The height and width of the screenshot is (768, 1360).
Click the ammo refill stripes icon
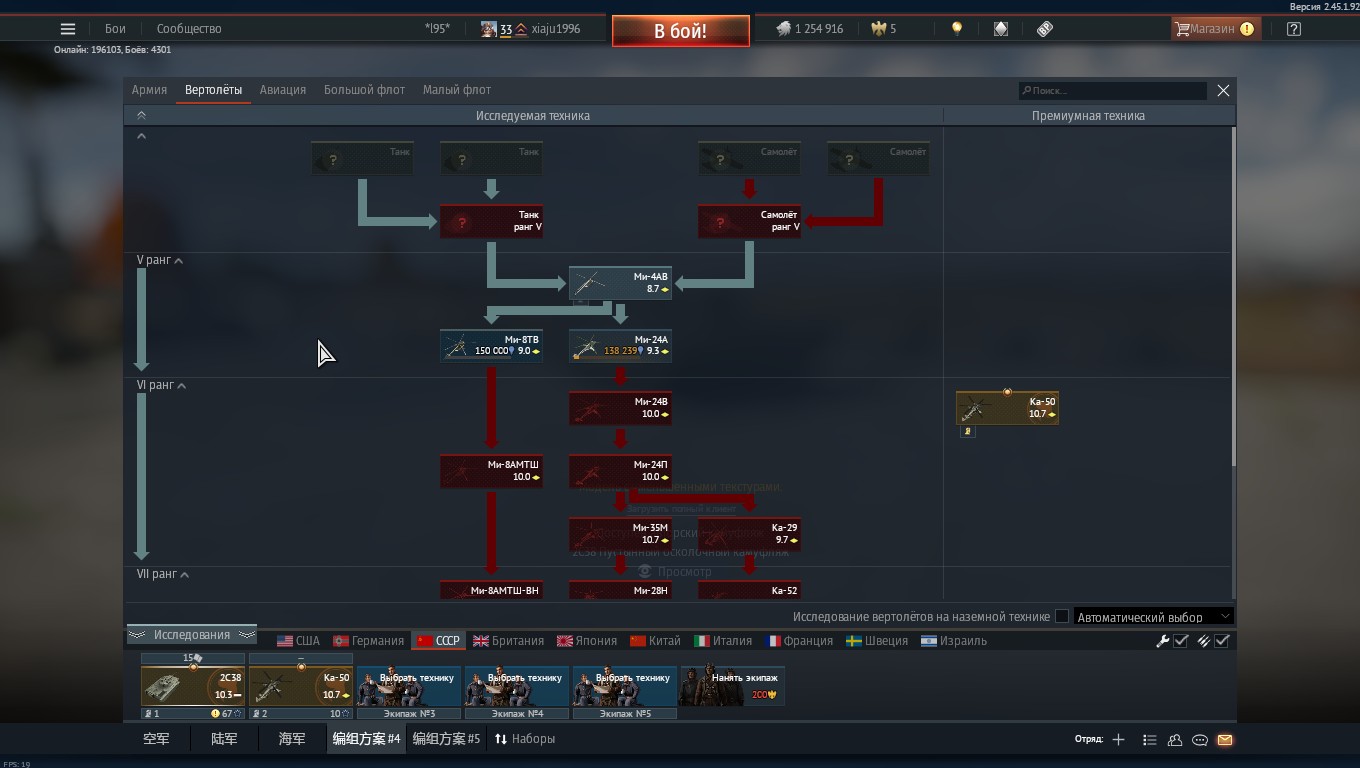(x=1204, y=641)
